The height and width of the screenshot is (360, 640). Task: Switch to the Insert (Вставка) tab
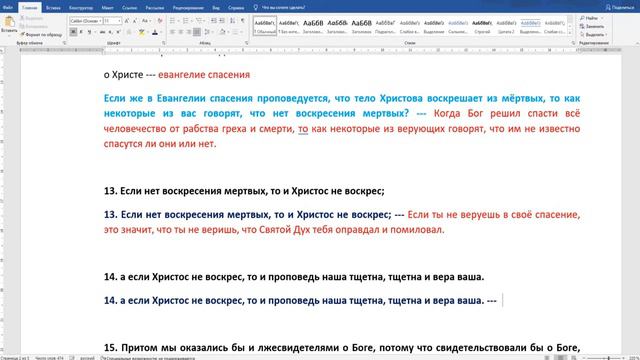pyautogui.click(x=53, y=7)
